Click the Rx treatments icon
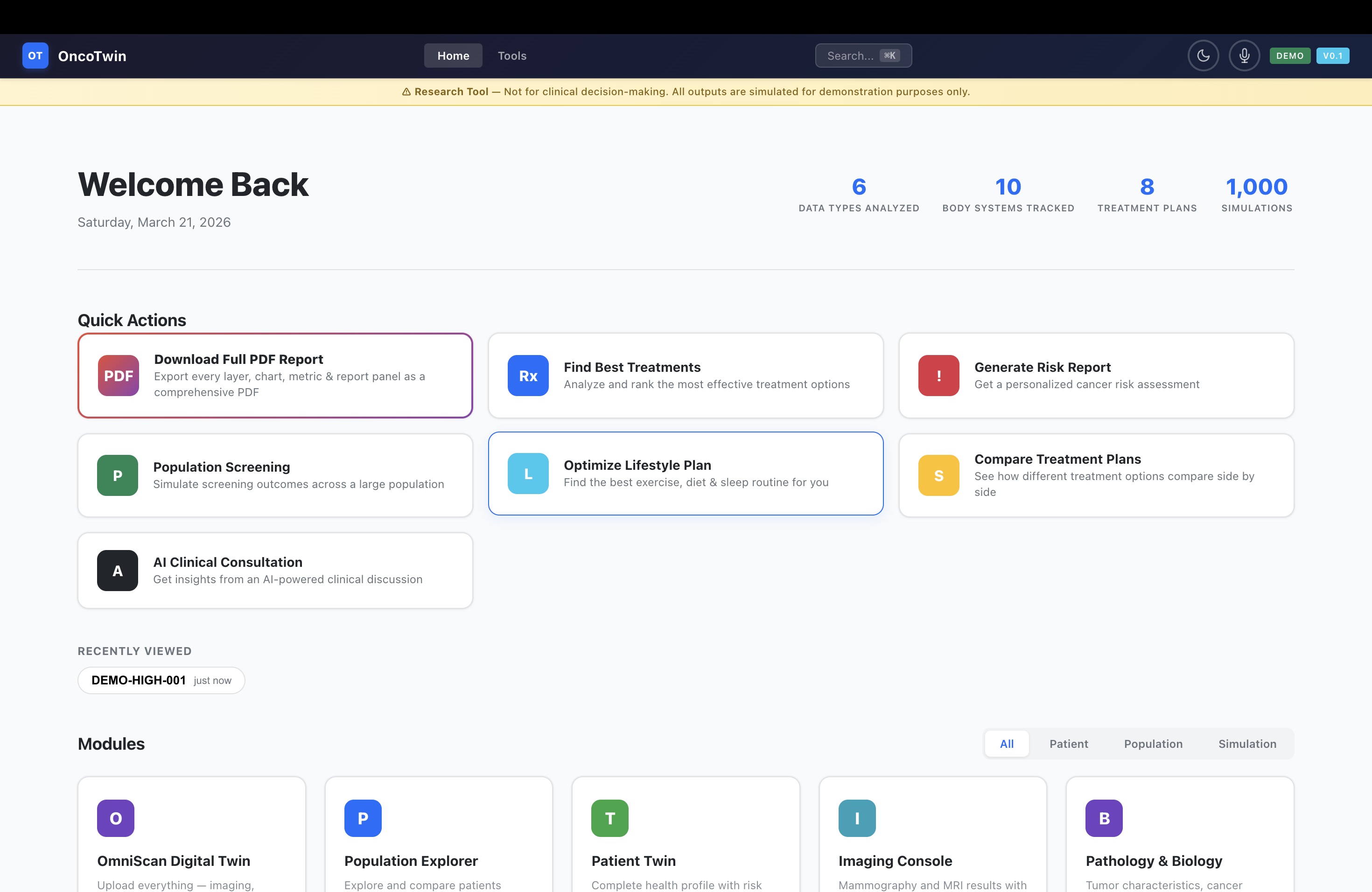Screen dimensions: 1372x892 [528, 376]
